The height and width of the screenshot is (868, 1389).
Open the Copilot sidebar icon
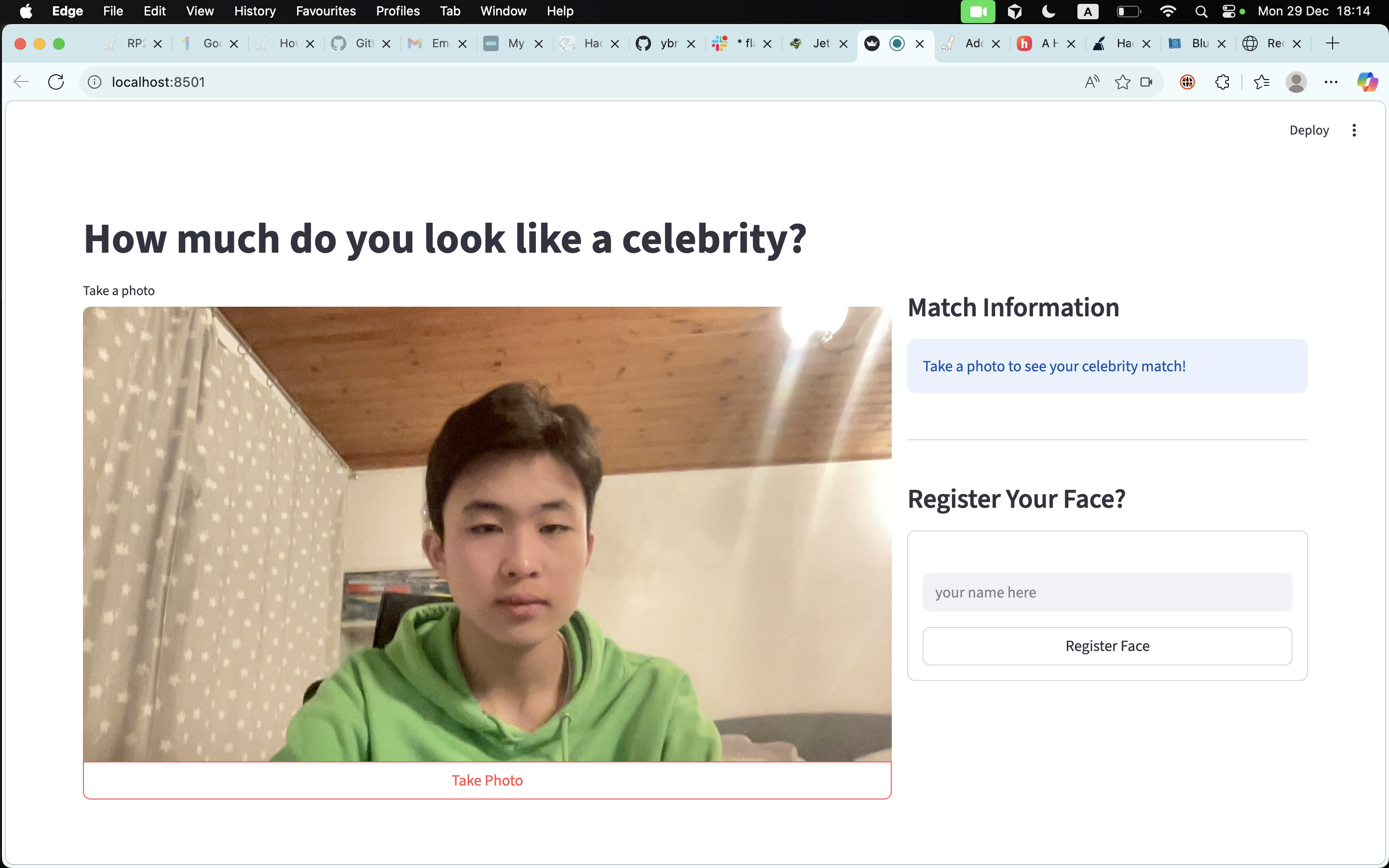tap(1367, 82)
